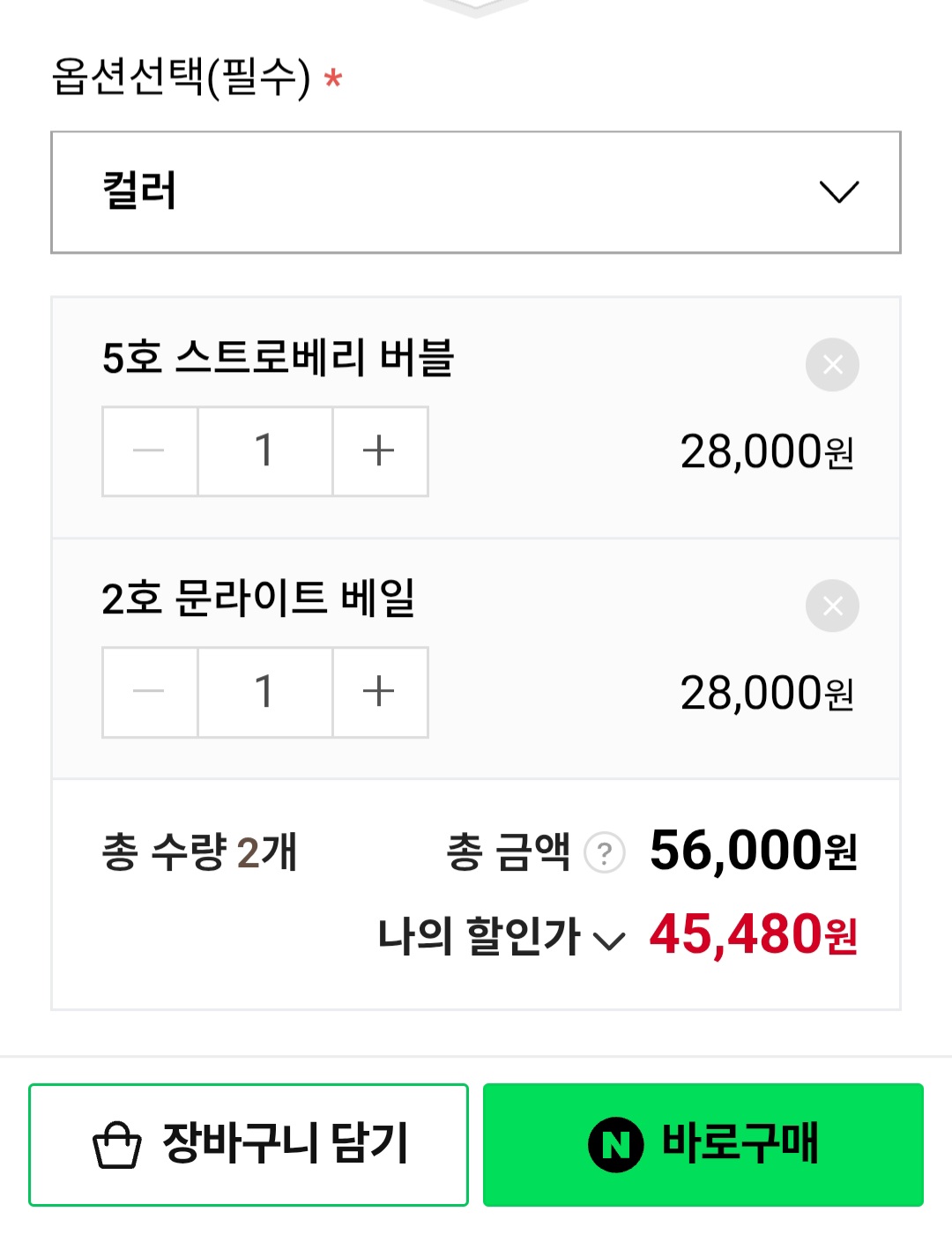Screen dimensions: 952x1234
Task: Focus the 2호 문라이트 베일 quantity field
Action: [x=264, y=692]
